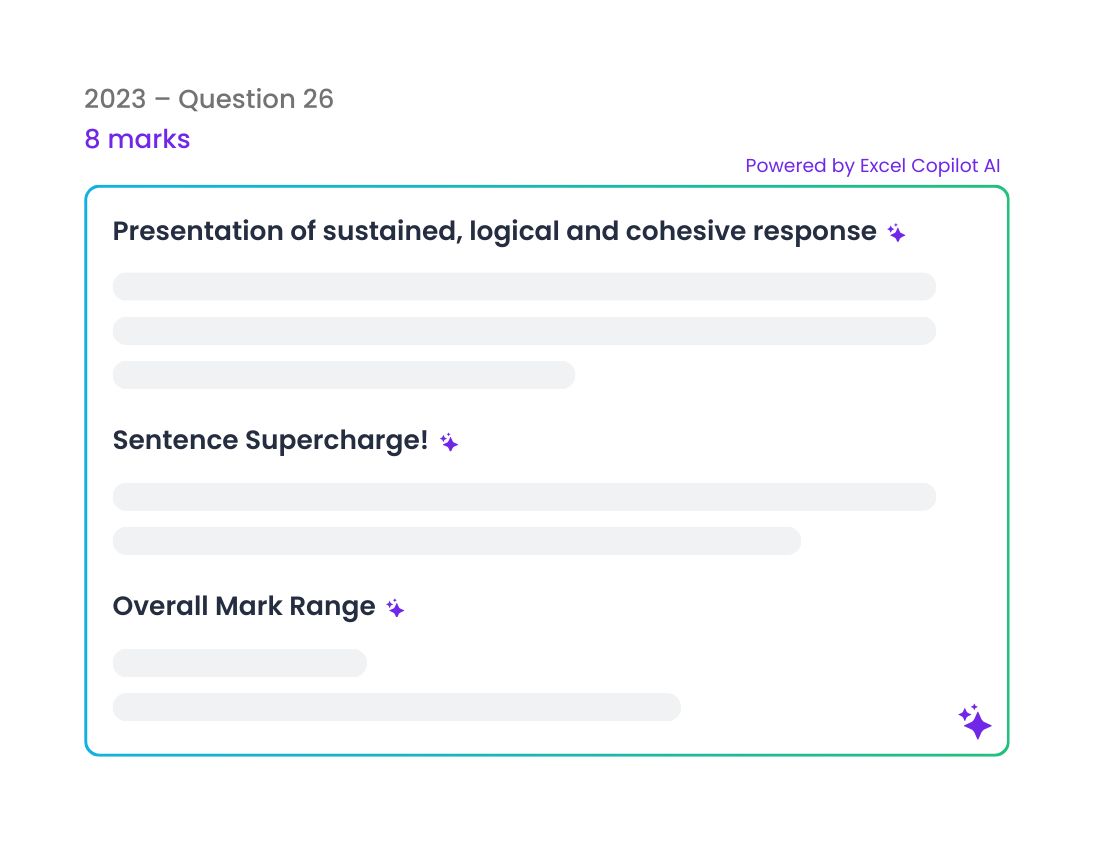Click first placeholder line under Presentation heading
Image resolution: width=1094 pixels, height=841 pixels.
tap(524, 287)
